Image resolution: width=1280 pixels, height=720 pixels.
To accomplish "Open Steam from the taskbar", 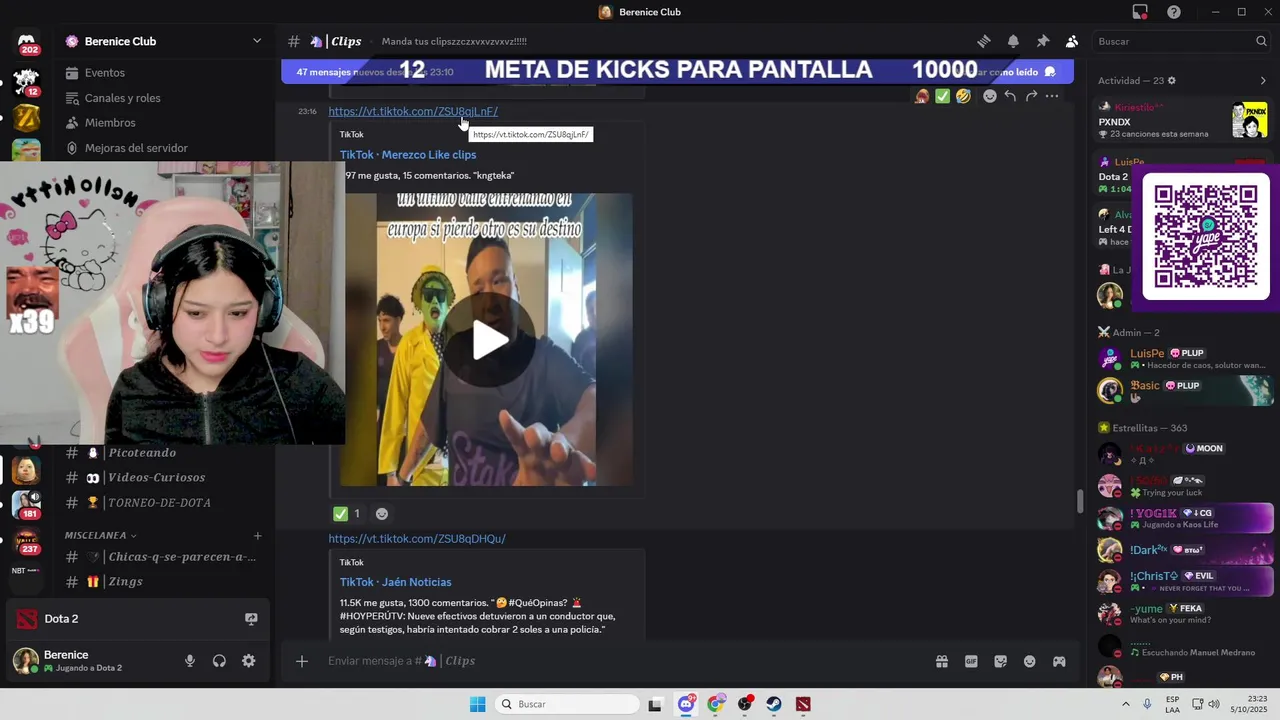I will (x=774, y=704).
